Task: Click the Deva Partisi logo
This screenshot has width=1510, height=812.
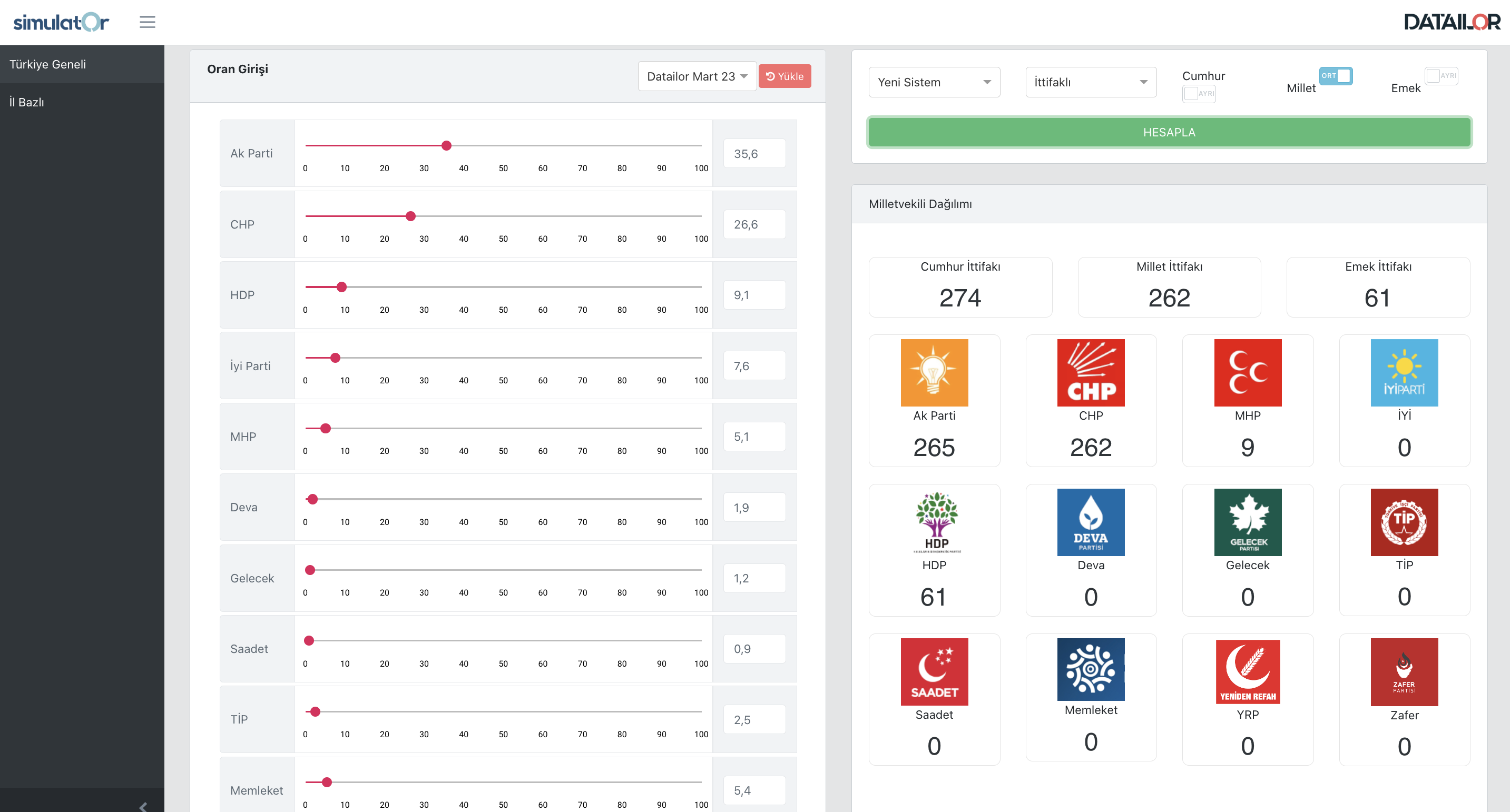Action: [1090, 522]
